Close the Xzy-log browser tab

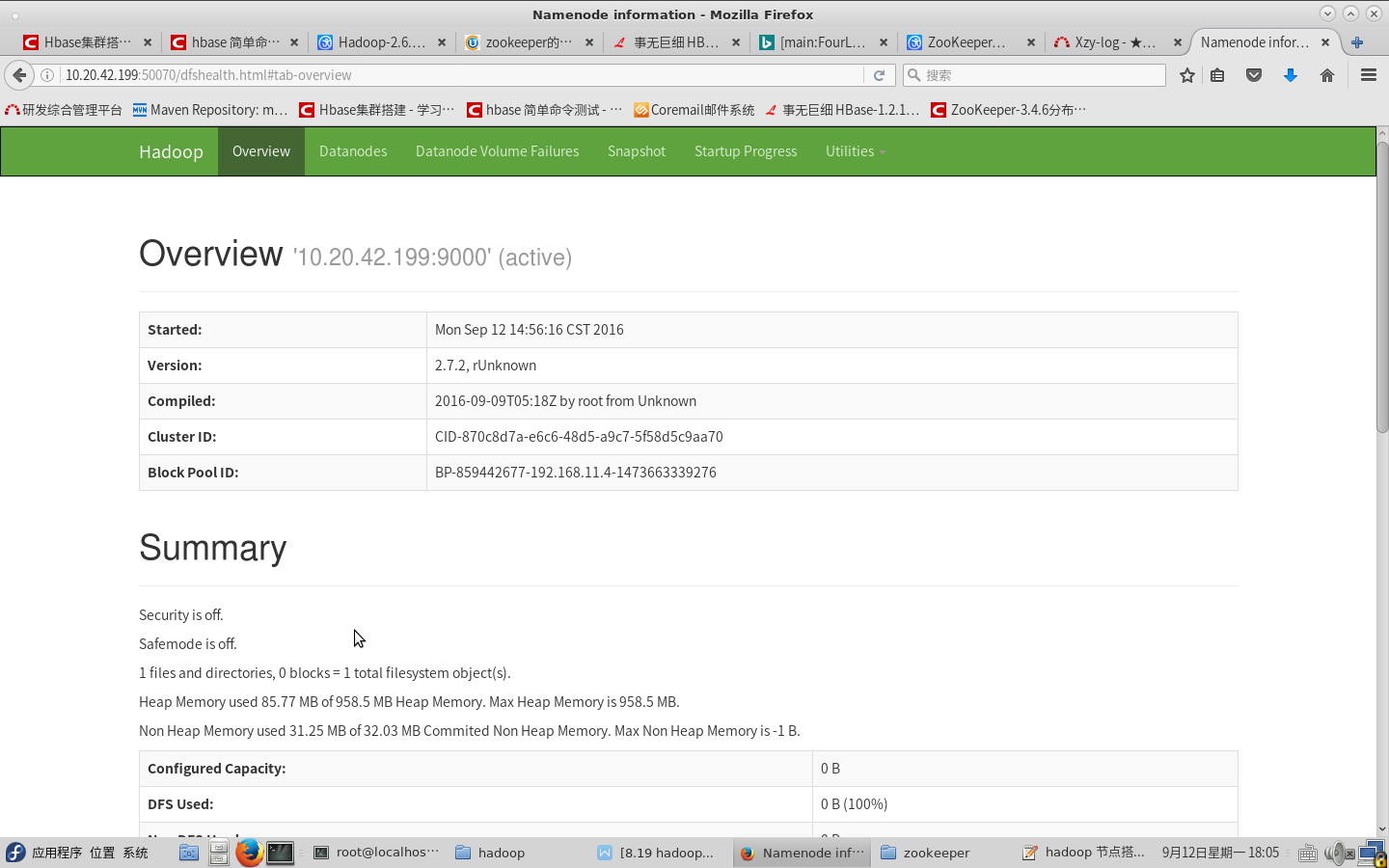[x=1178, y=42]
